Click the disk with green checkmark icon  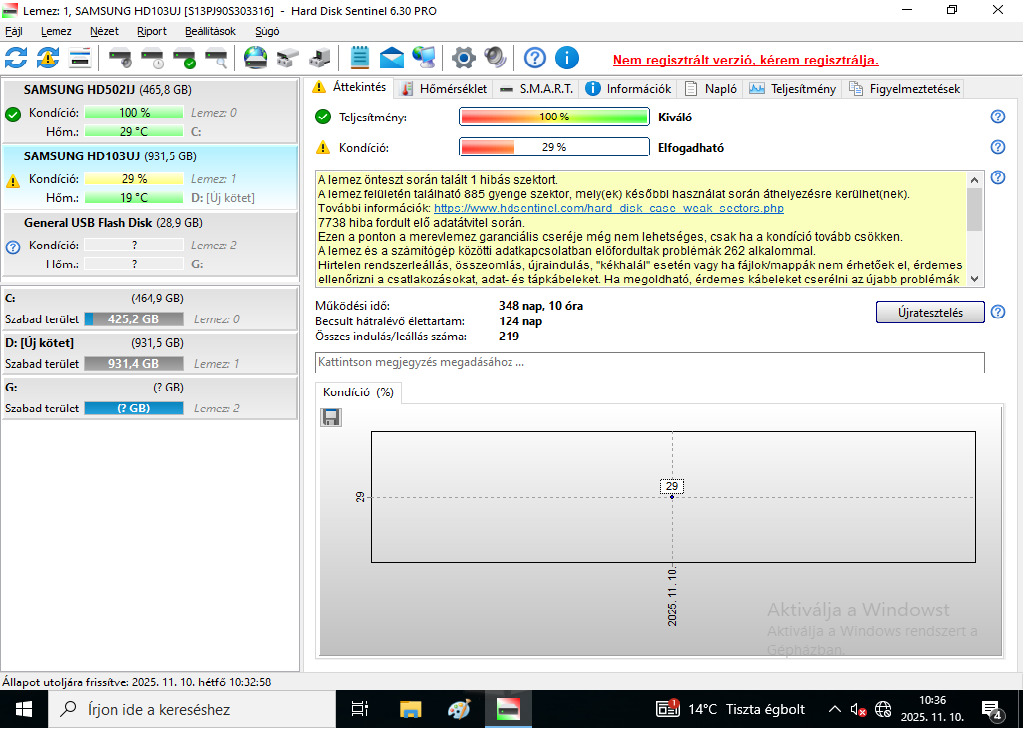point(185,58)
